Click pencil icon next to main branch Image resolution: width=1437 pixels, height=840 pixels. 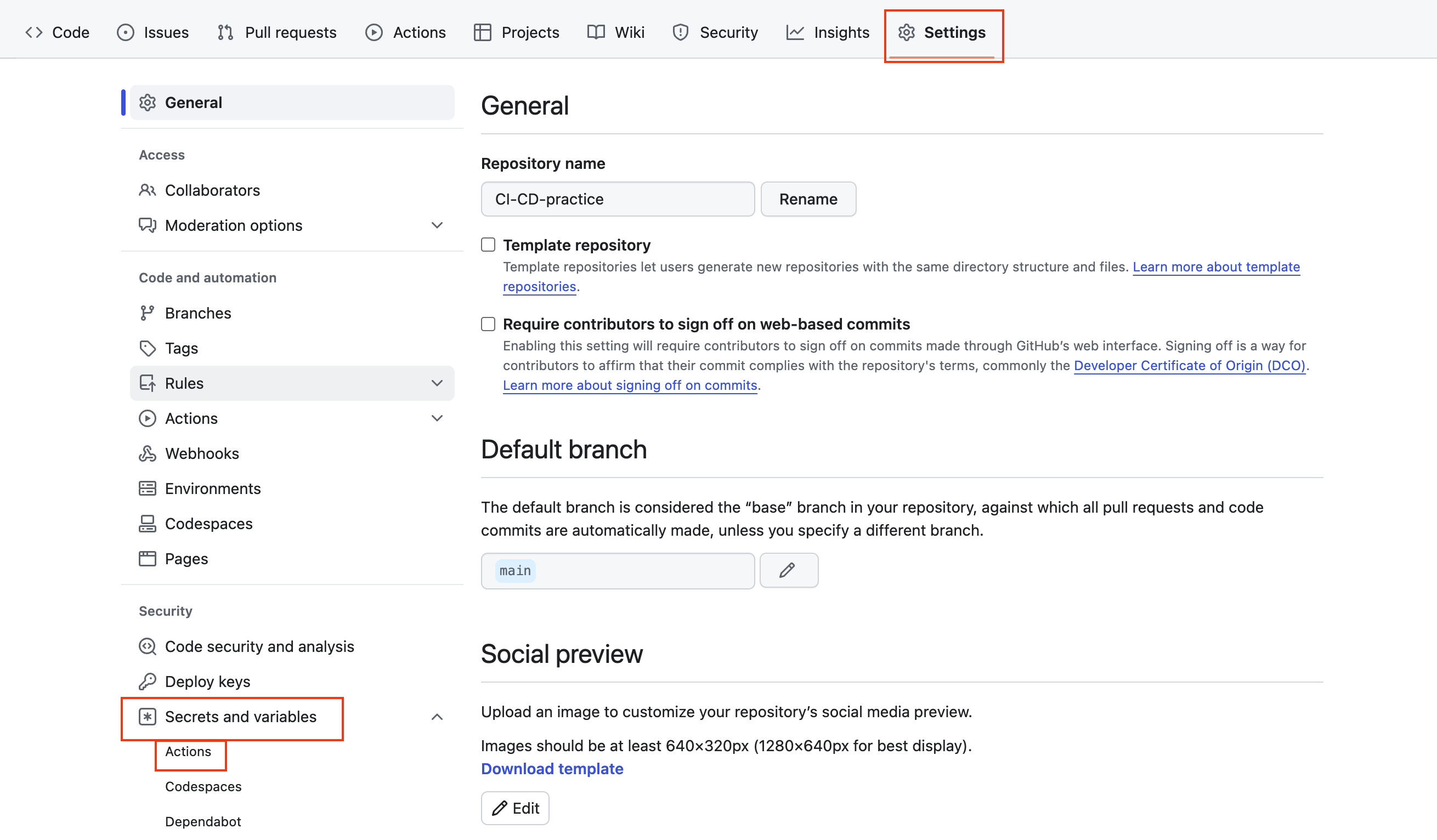coord(789,570)
